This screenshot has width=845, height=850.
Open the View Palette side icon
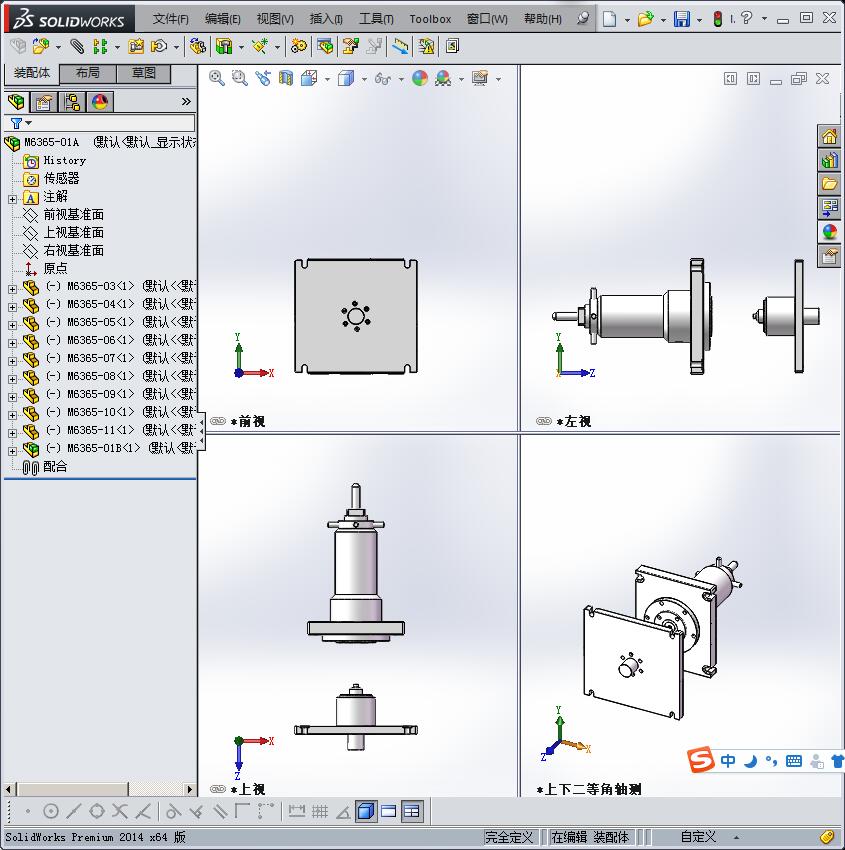tap(829, 208)
